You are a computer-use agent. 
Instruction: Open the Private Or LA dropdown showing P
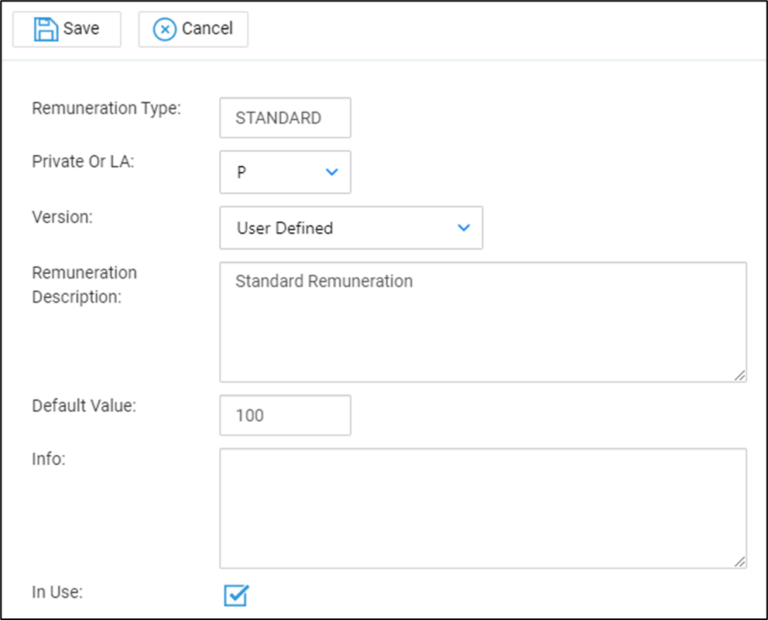(x=285, y=172)
